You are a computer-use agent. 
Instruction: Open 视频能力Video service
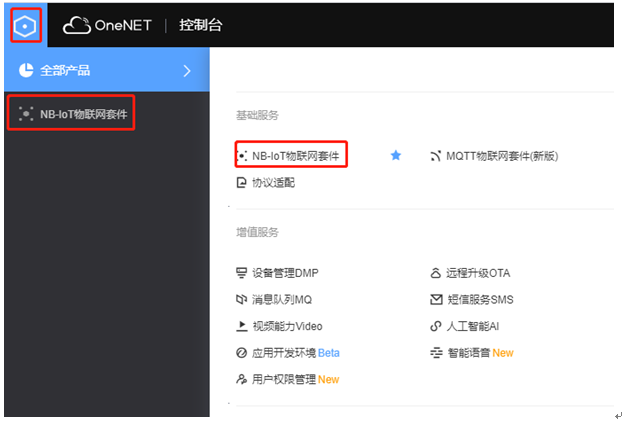[x=287, y=326]
